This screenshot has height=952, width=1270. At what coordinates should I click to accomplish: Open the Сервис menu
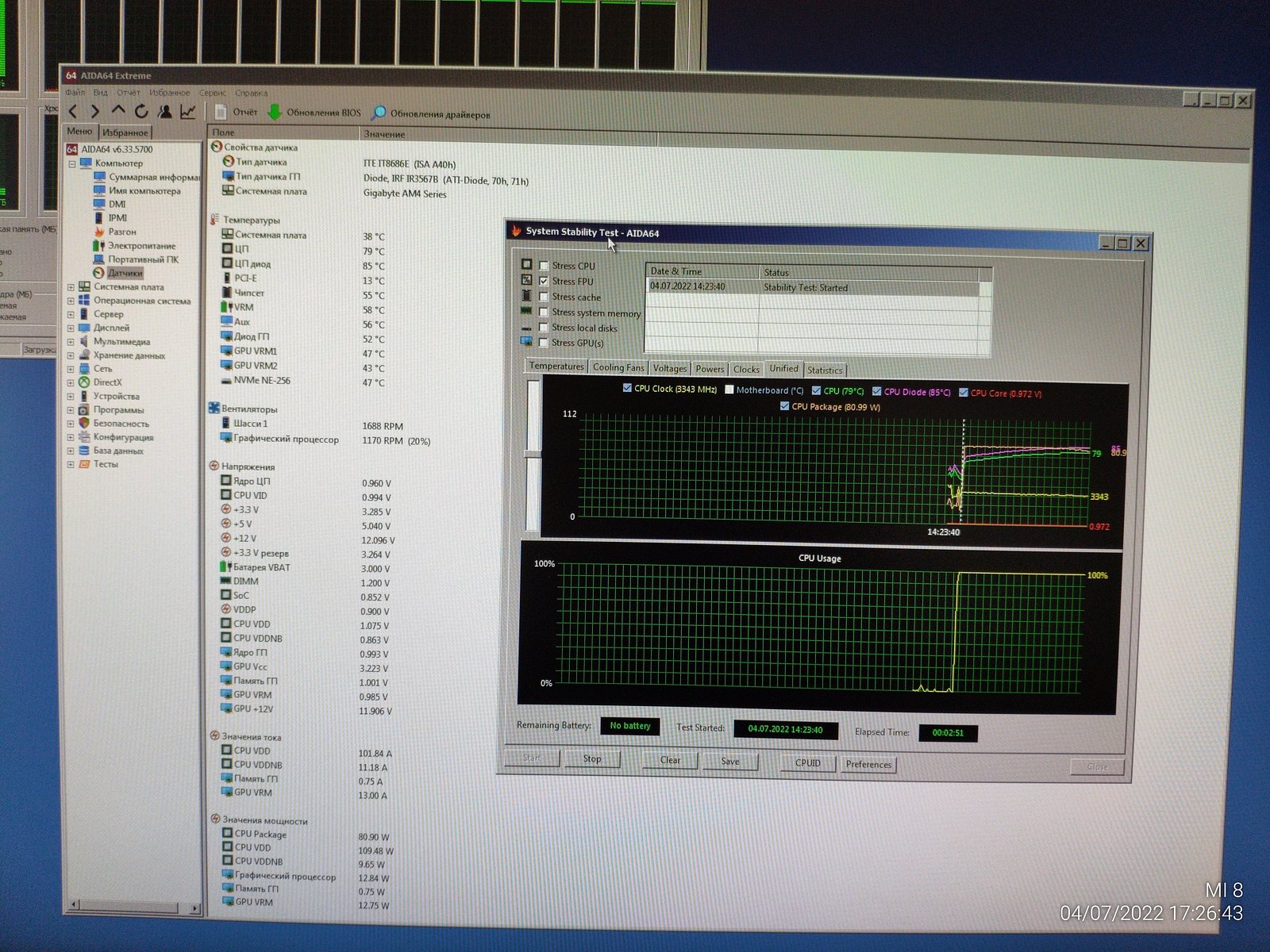click(213, 93)
